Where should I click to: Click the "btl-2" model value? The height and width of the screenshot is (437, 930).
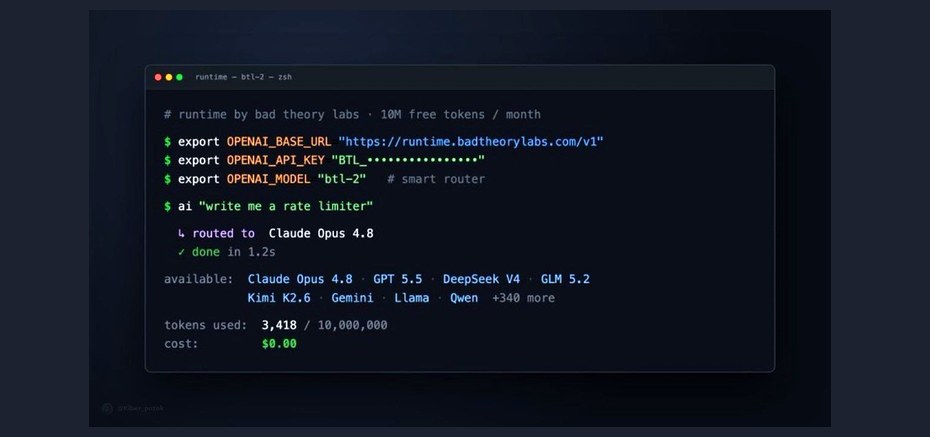(342, 179)
